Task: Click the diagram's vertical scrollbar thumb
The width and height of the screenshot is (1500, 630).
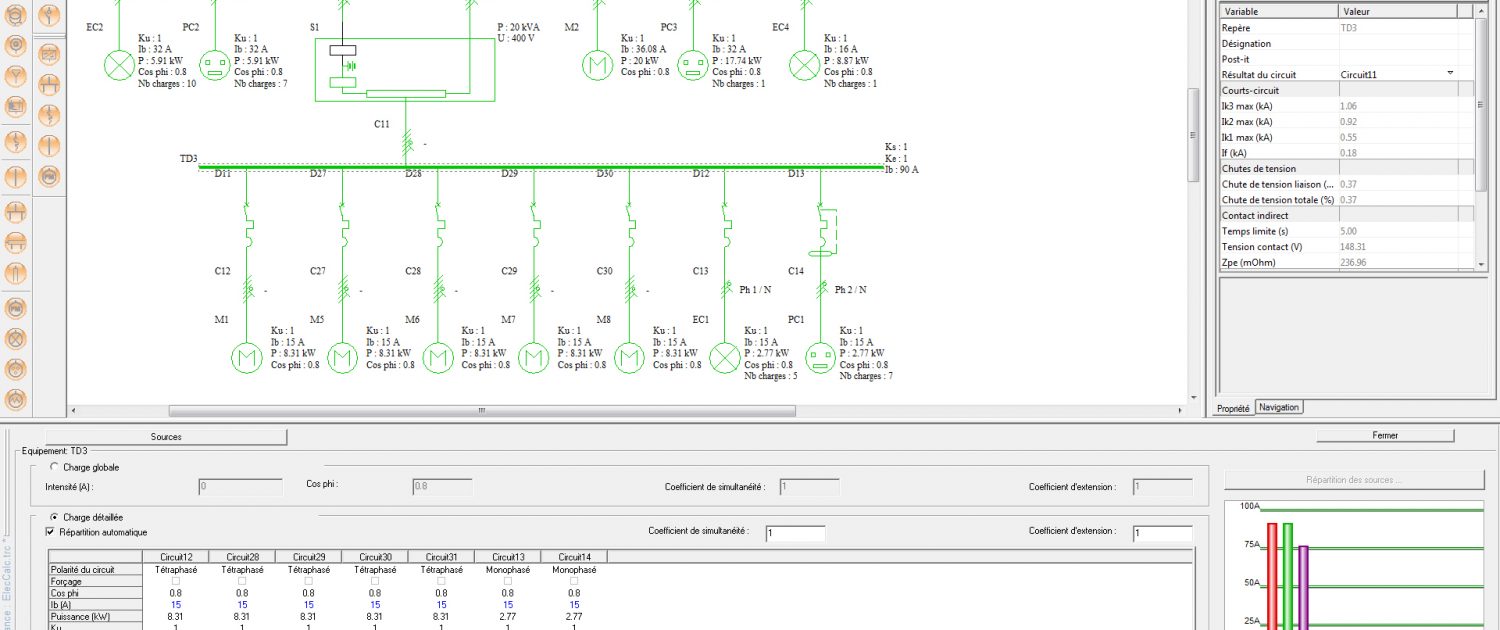Action: 1193,134
